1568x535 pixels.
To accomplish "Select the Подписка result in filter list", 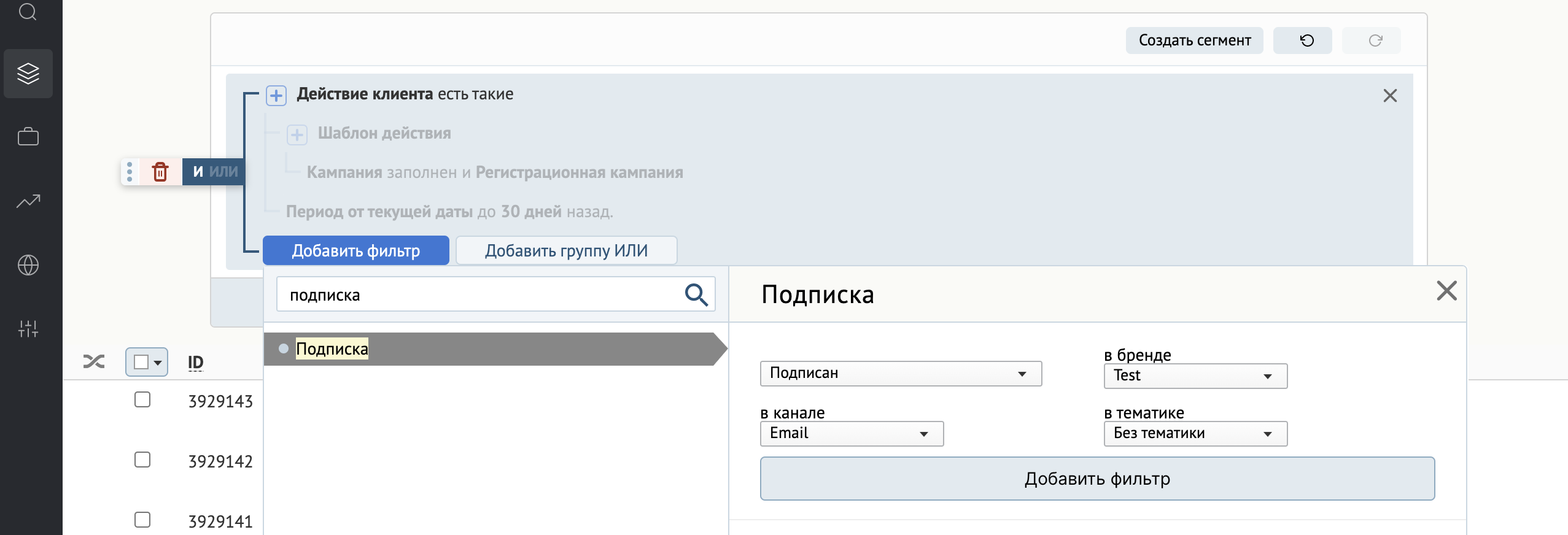I will click(495, 349).
